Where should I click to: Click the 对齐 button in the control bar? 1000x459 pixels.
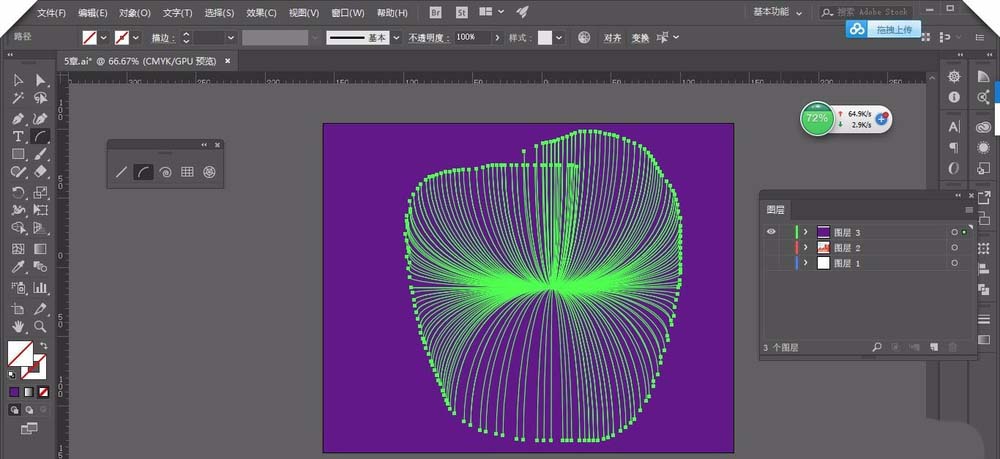tap(612, 38)
